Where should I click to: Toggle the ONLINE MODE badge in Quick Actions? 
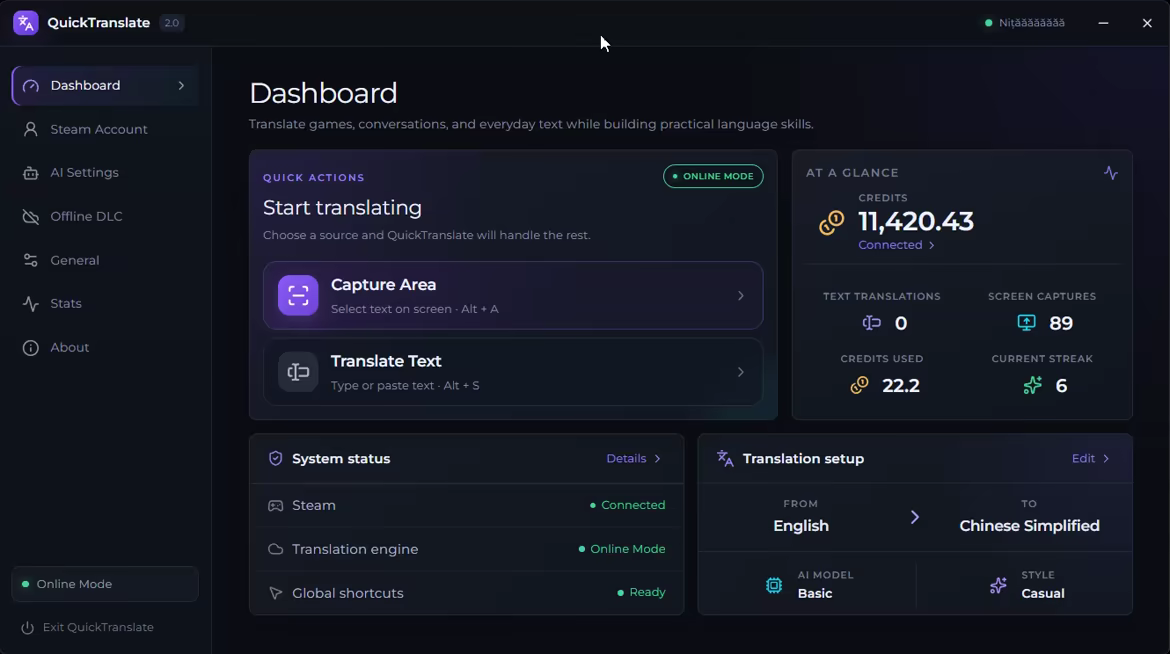[713, 176]
